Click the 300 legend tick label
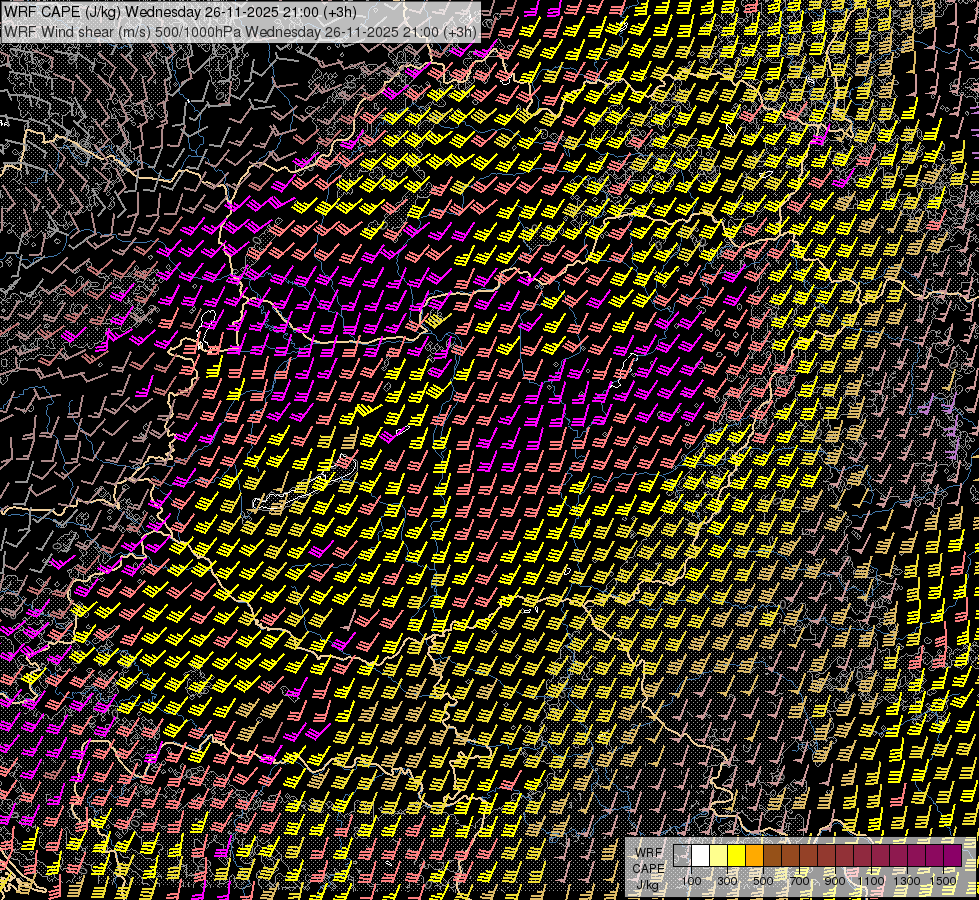The width and height of the screenshot is (979, 900). (728, 881)
